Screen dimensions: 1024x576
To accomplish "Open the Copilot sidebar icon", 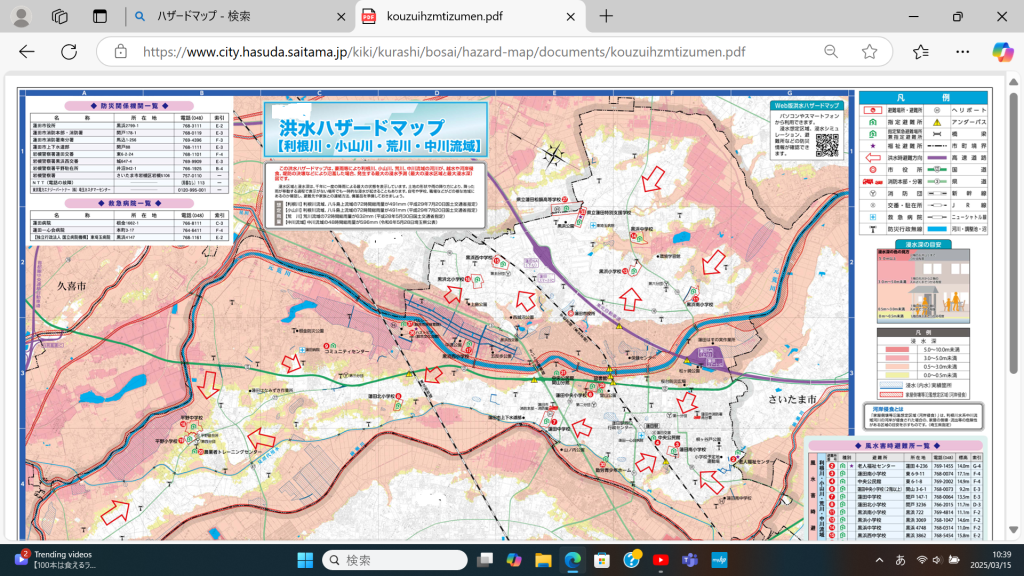I will pos(1001,52).
